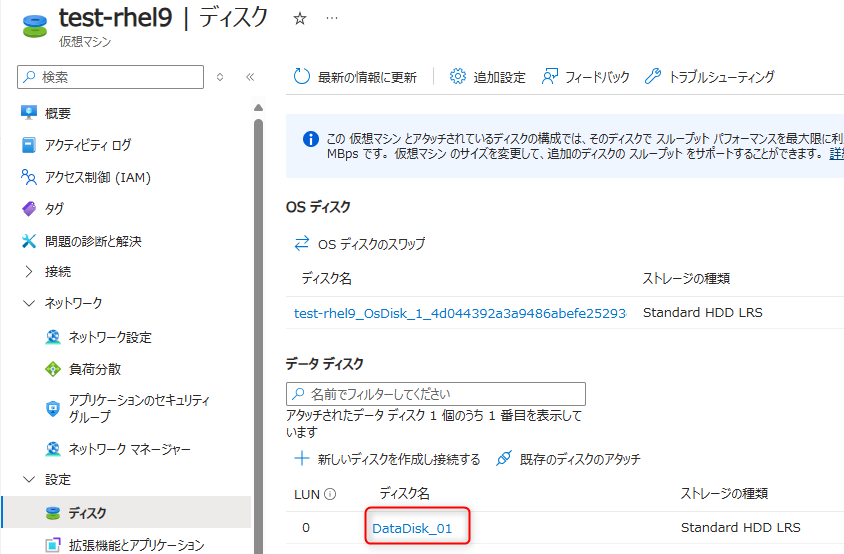
Task: Click the test-rhel9 virtual machine disk icon
Action: (35, 26)
